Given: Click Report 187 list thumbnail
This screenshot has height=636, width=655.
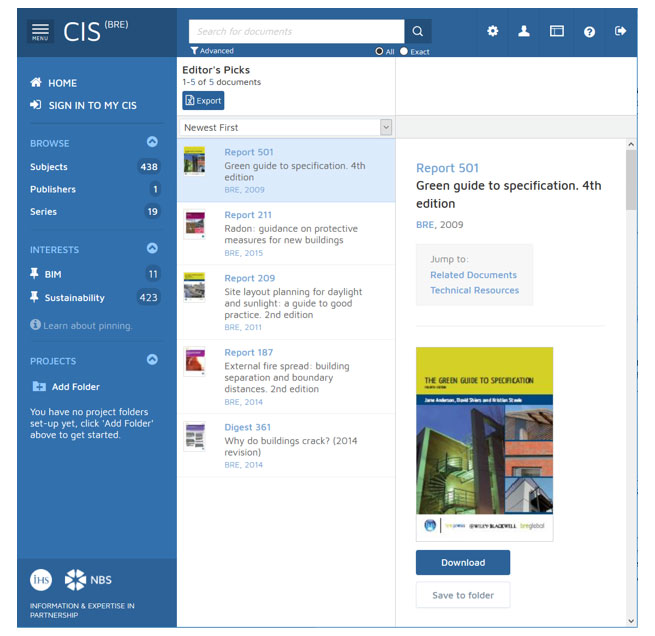Looking at the screenshot, I should click(x=195, y=361).
